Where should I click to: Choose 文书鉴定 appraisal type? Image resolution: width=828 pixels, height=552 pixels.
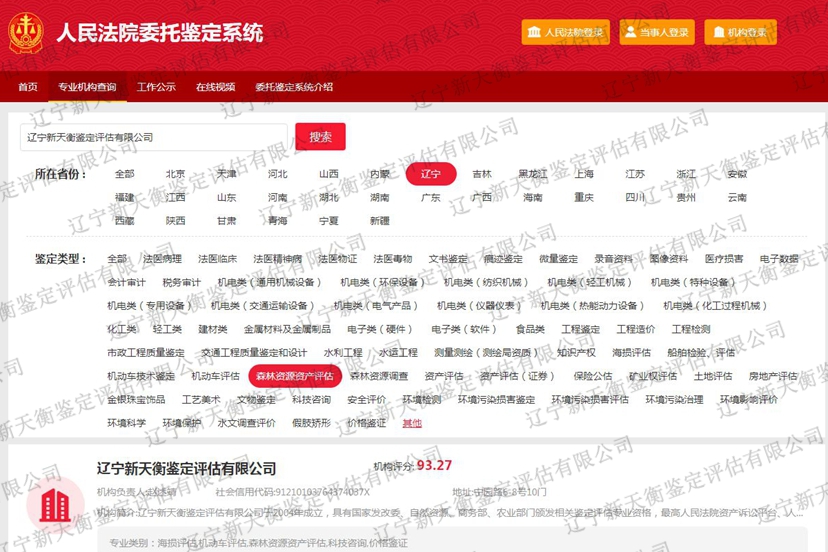coord(448,259)
